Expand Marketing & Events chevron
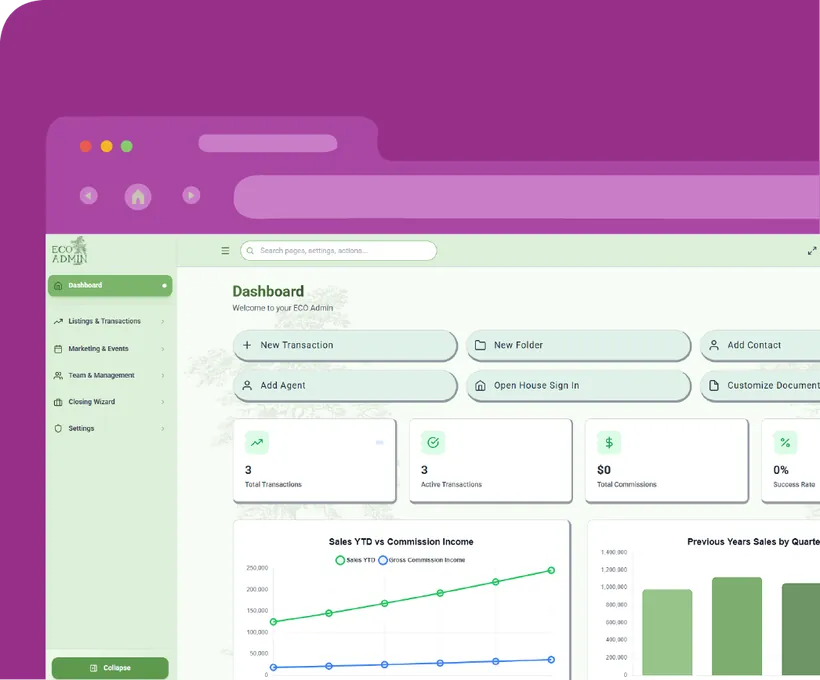The height and width of the screenshot is (680, 820). click(163, 349)
